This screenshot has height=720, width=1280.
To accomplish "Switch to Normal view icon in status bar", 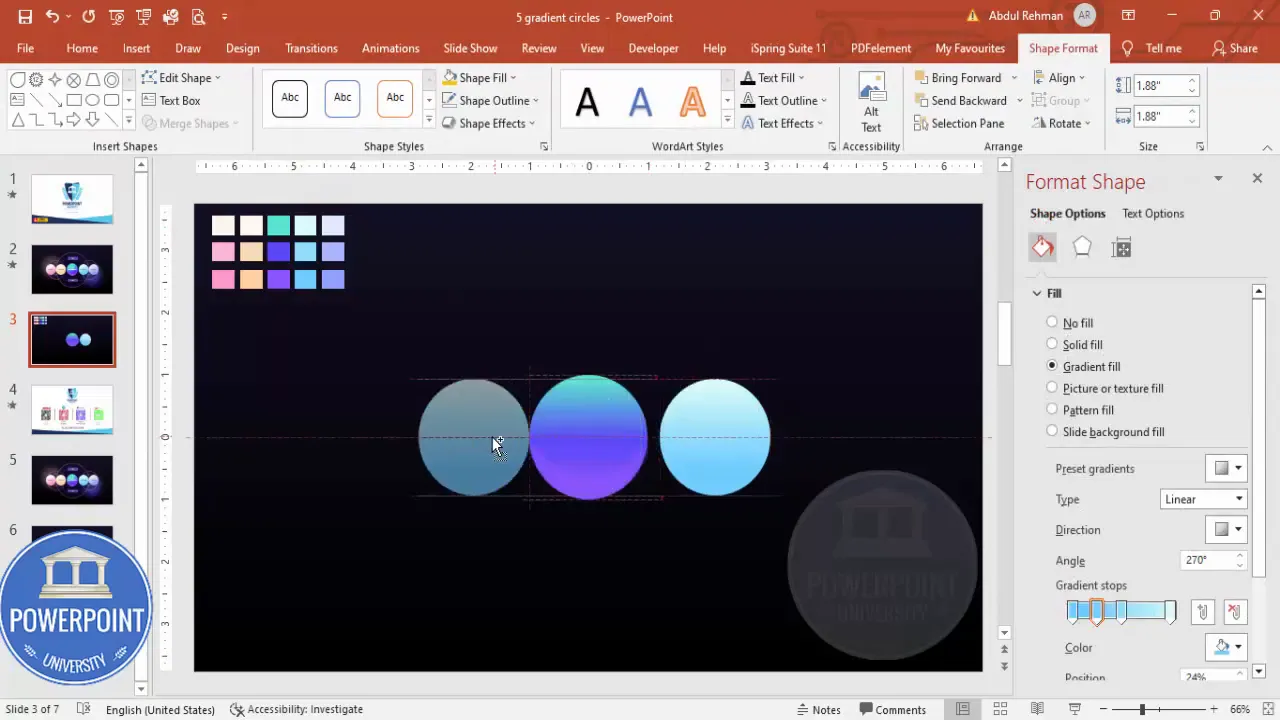I will click(962, 709).
